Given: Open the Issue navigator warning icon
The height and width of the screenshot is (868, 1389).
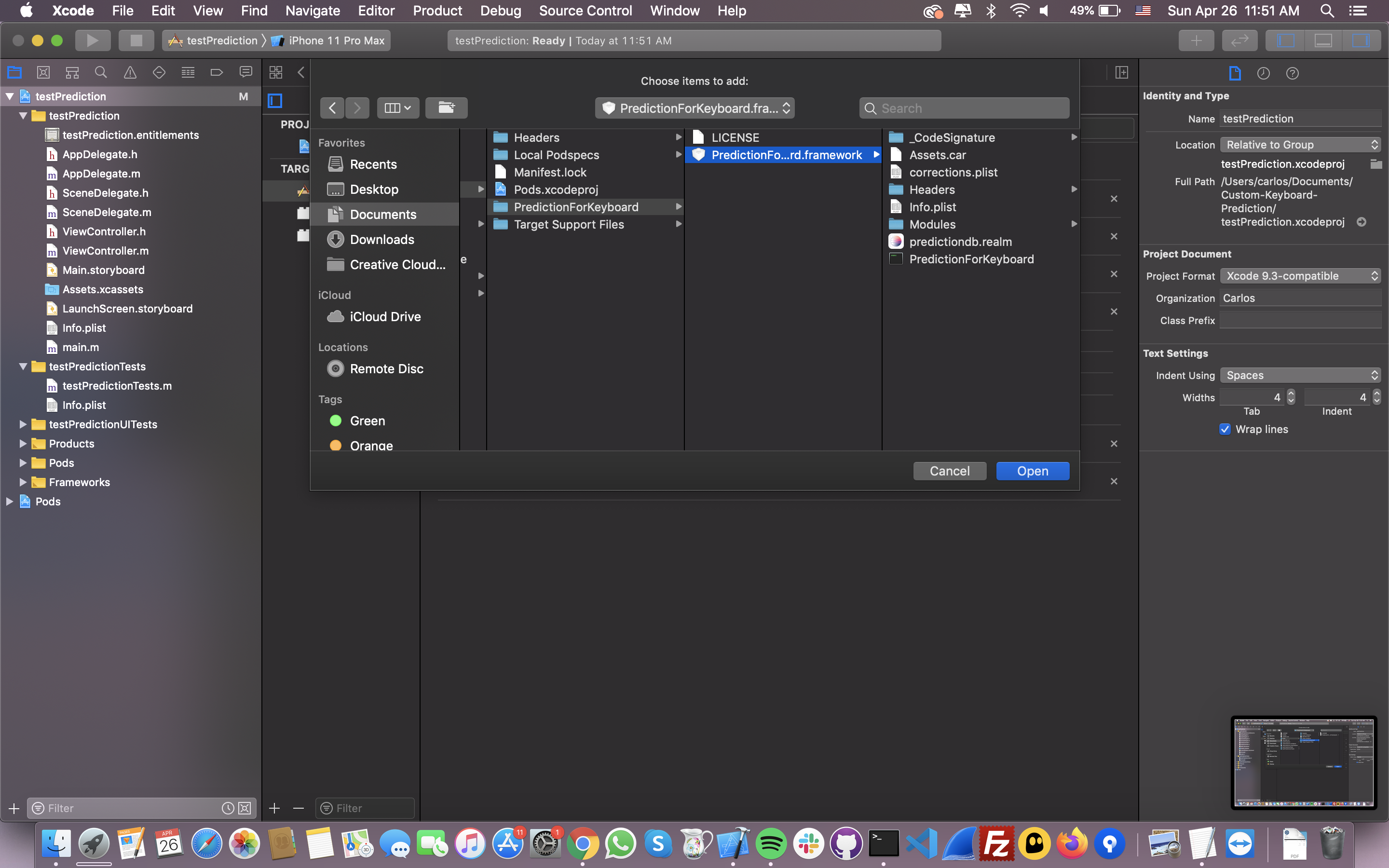Looking at the screenshot, I should point(130,72).
